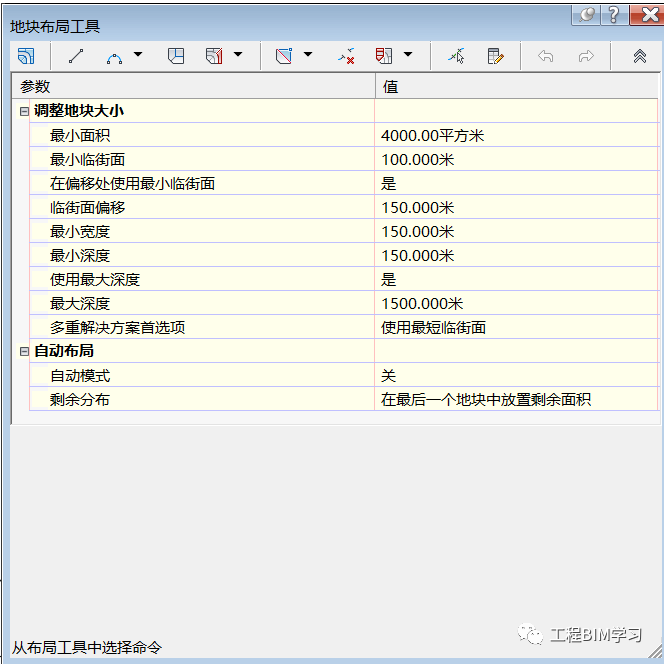Click the resize grip at window corner

(656, 652)
